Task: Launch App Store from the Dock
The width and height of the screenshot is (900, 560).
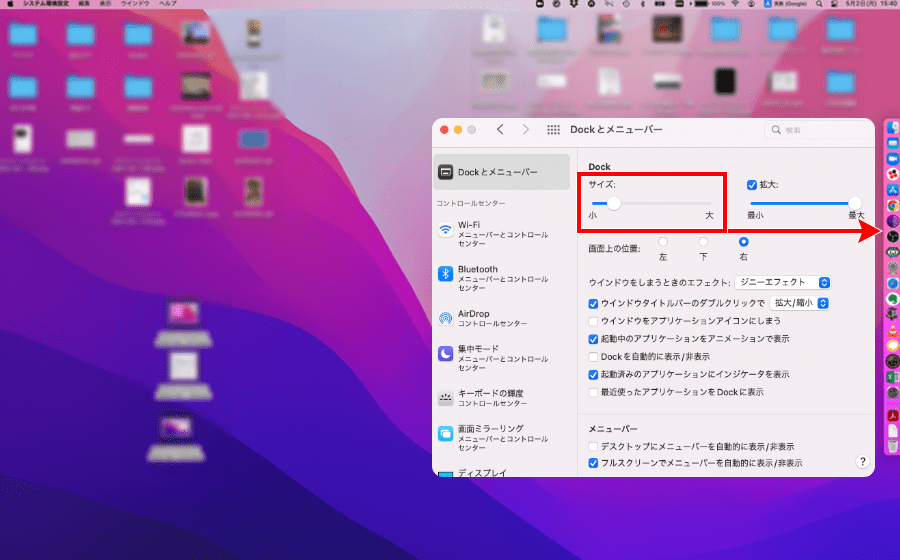Action: tap(893, 189)
